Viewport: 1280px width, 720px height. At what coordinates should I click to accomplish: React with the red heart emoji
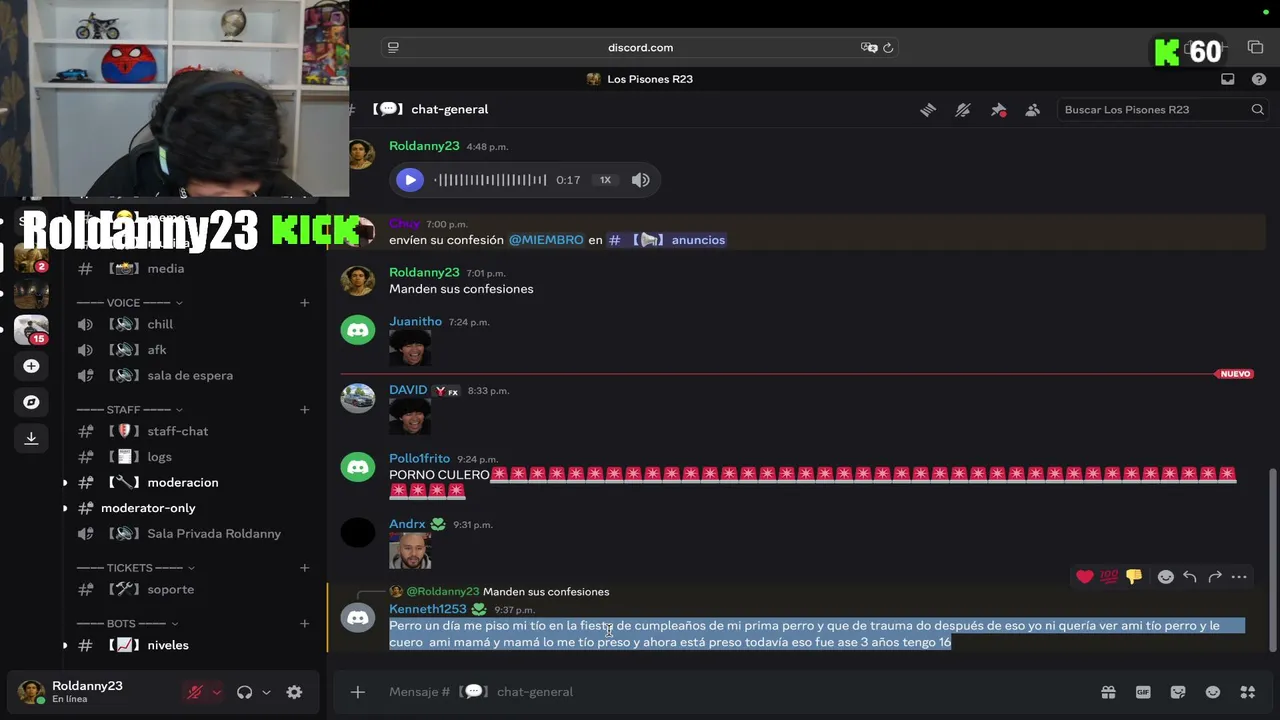(x=1085, y=576)
